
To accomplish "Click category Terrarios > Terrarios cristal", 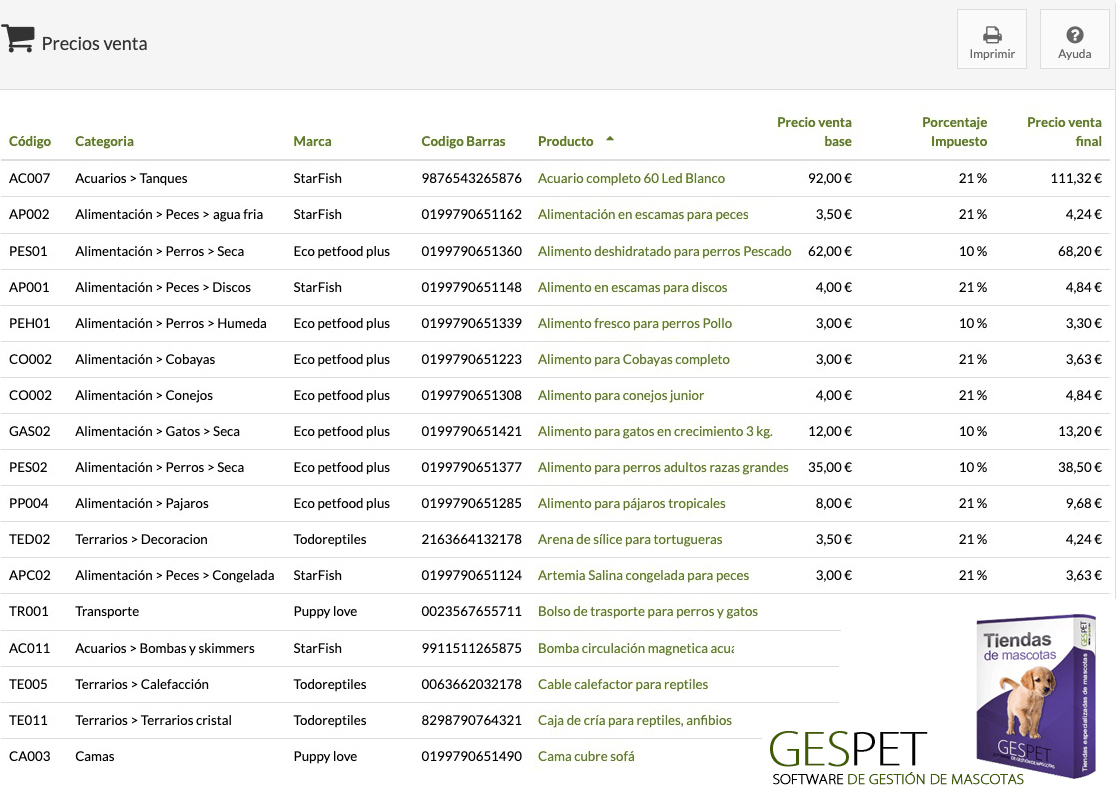I will [153, 720].
